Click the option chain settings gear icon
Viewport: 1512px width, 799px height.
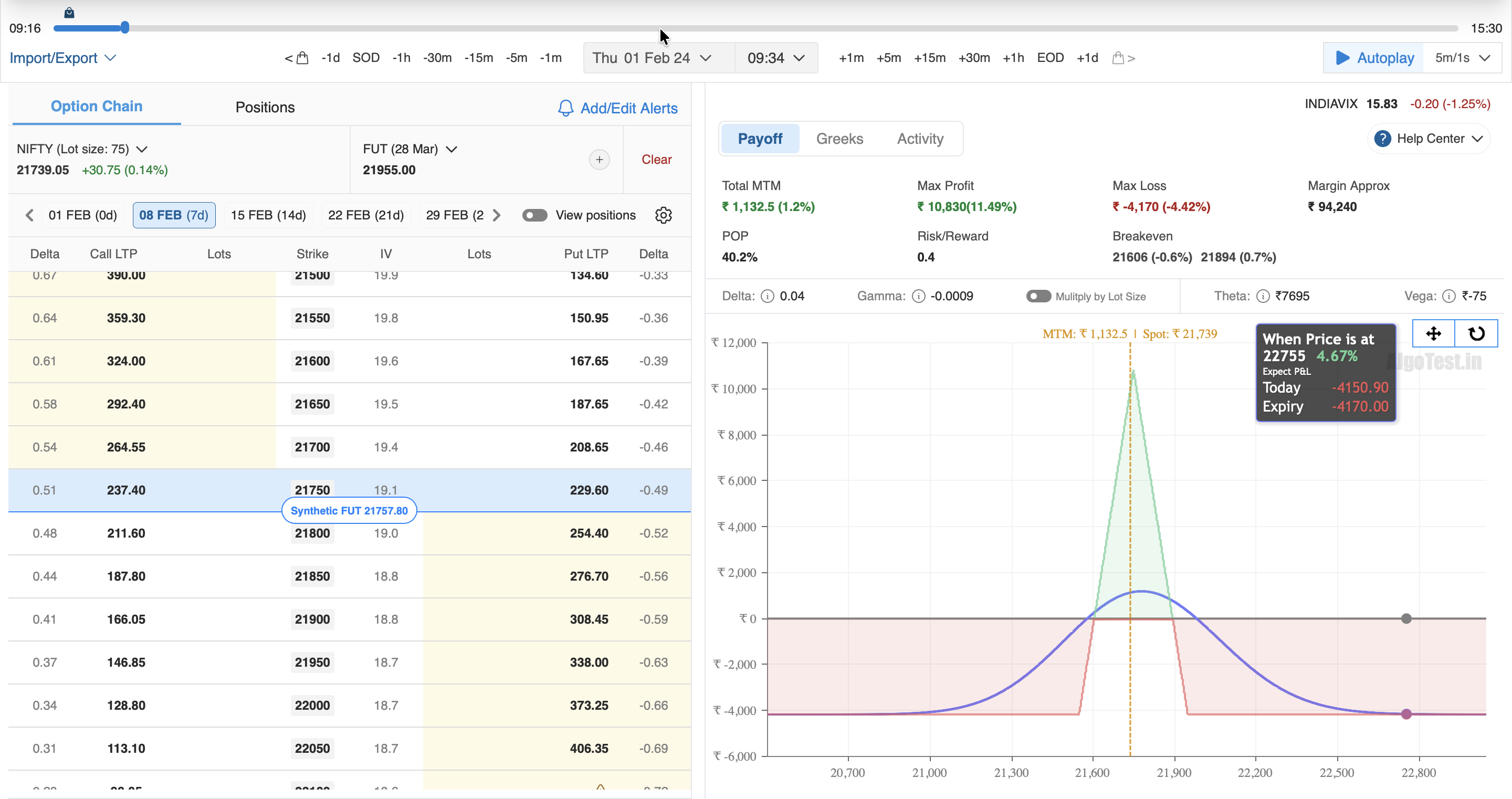tap(663, 215)
